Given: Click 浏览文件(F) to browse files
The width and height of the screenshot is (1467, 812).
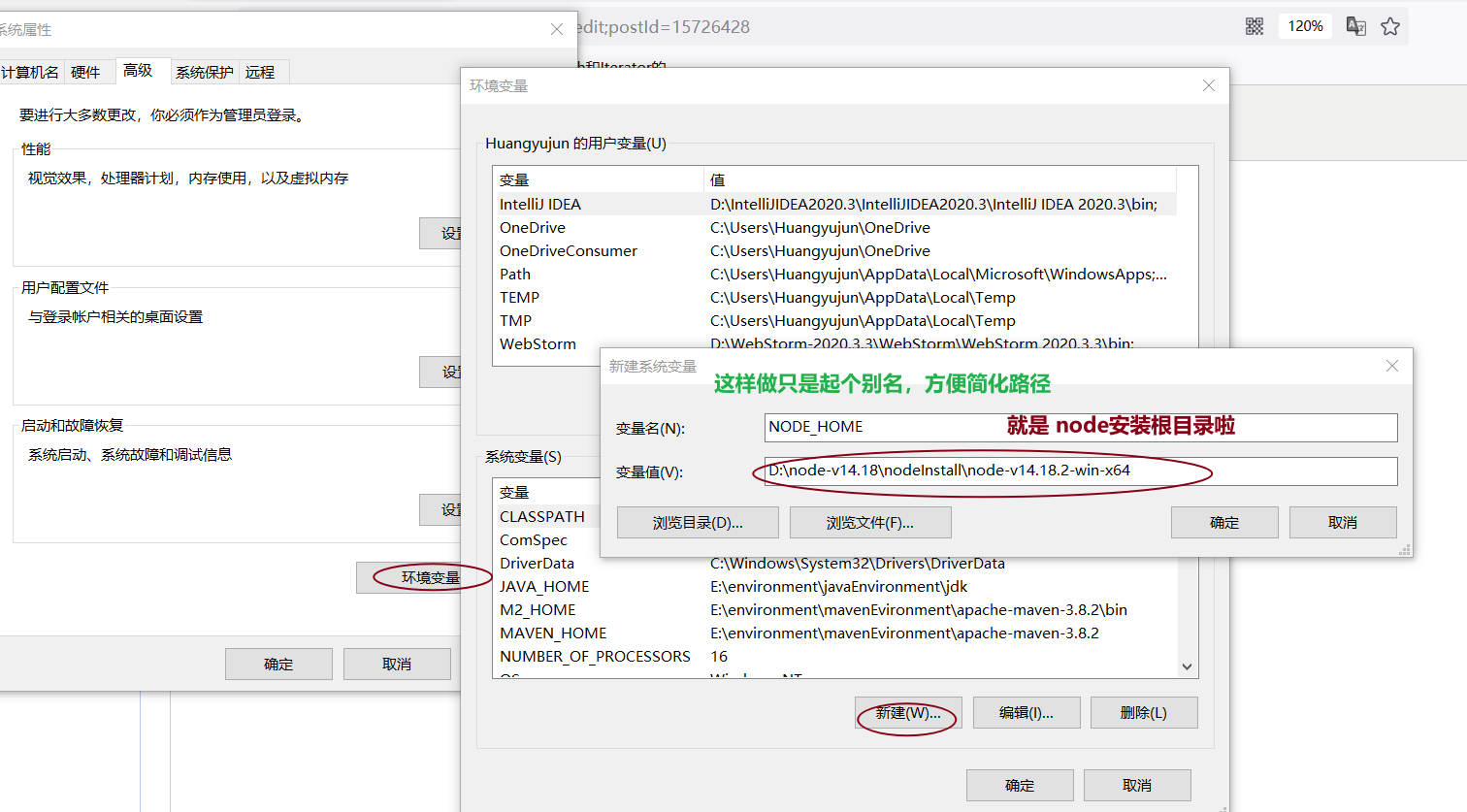Looking at the screenshot, I should (x=870, y=522).
